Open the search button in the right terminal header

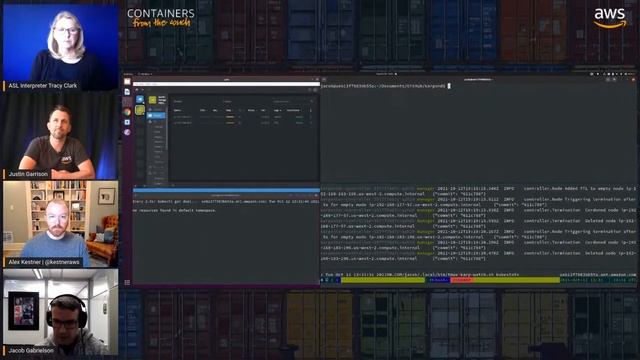coord(608,79)
